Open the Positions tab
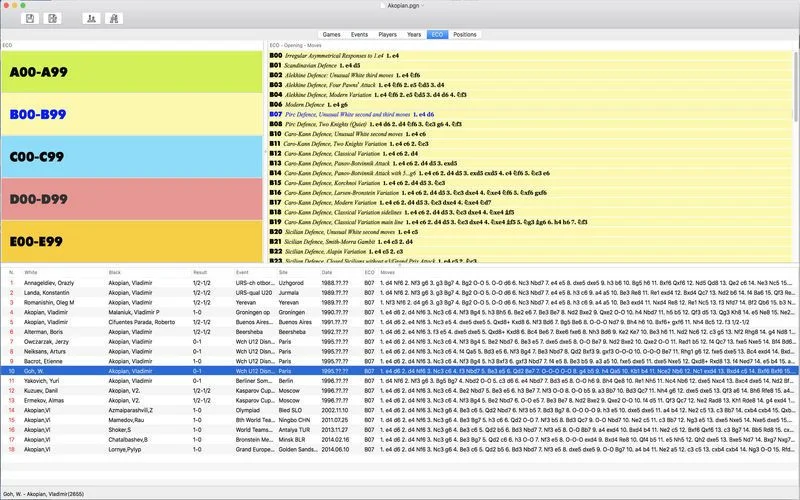 [465, 34]
